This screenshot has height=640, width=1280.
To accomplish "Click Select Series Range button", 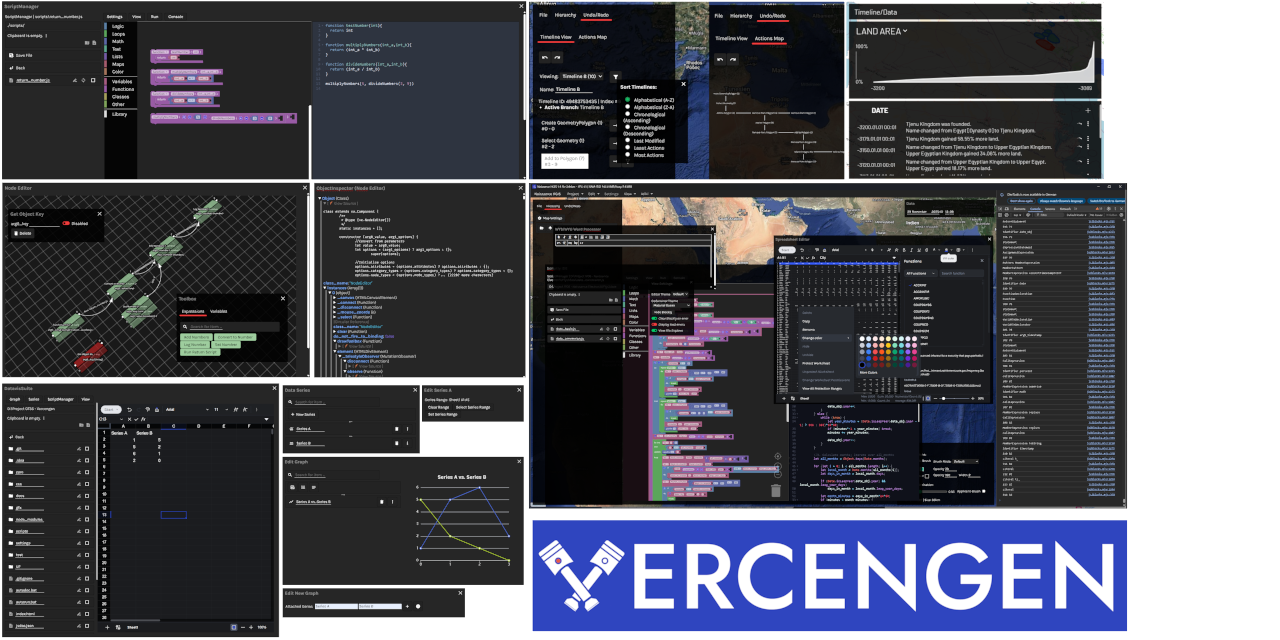I will [x=473, y=407].
